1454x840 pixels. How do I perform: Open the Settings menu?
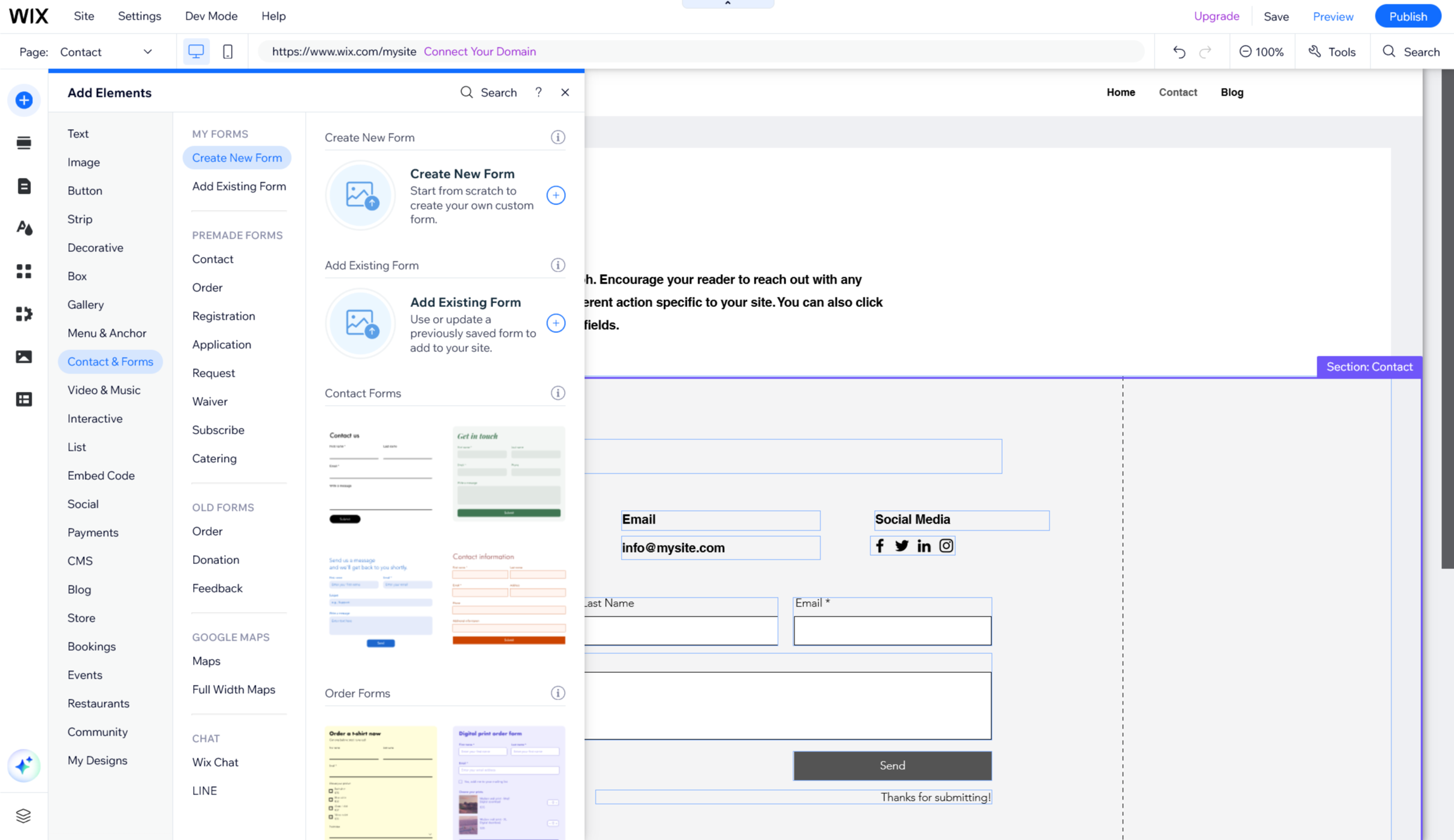pyautogui.click(x=139, y=16)
